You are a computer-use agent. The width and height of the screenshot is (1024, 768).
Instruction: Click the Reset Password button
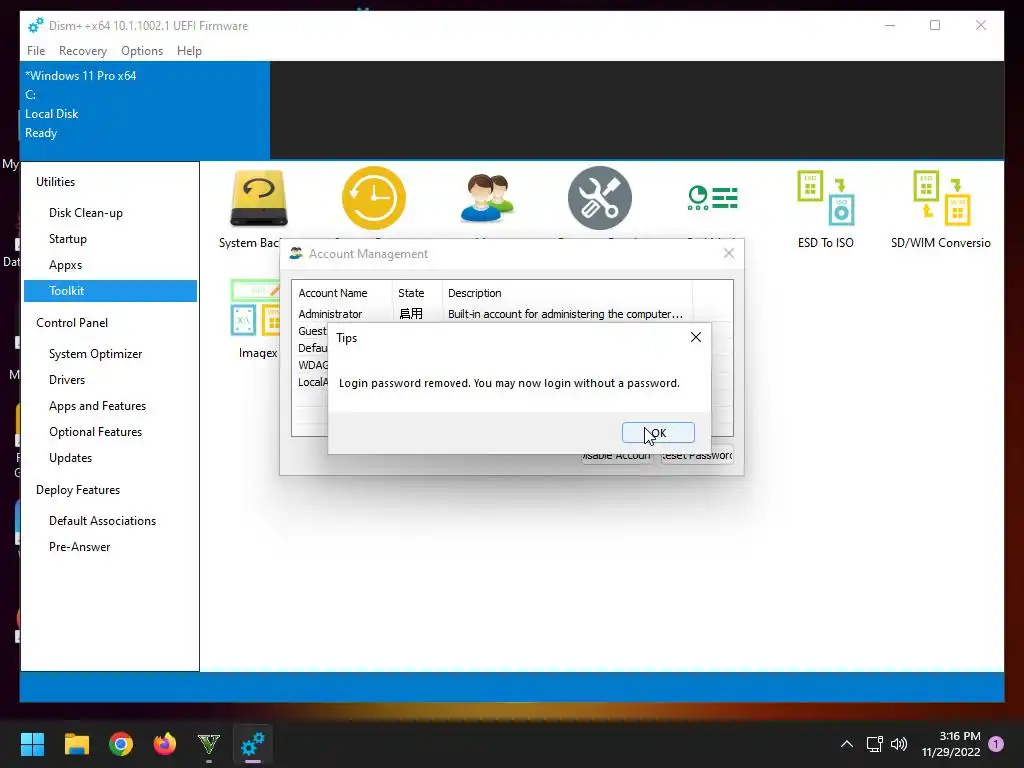tap(696, 456)
